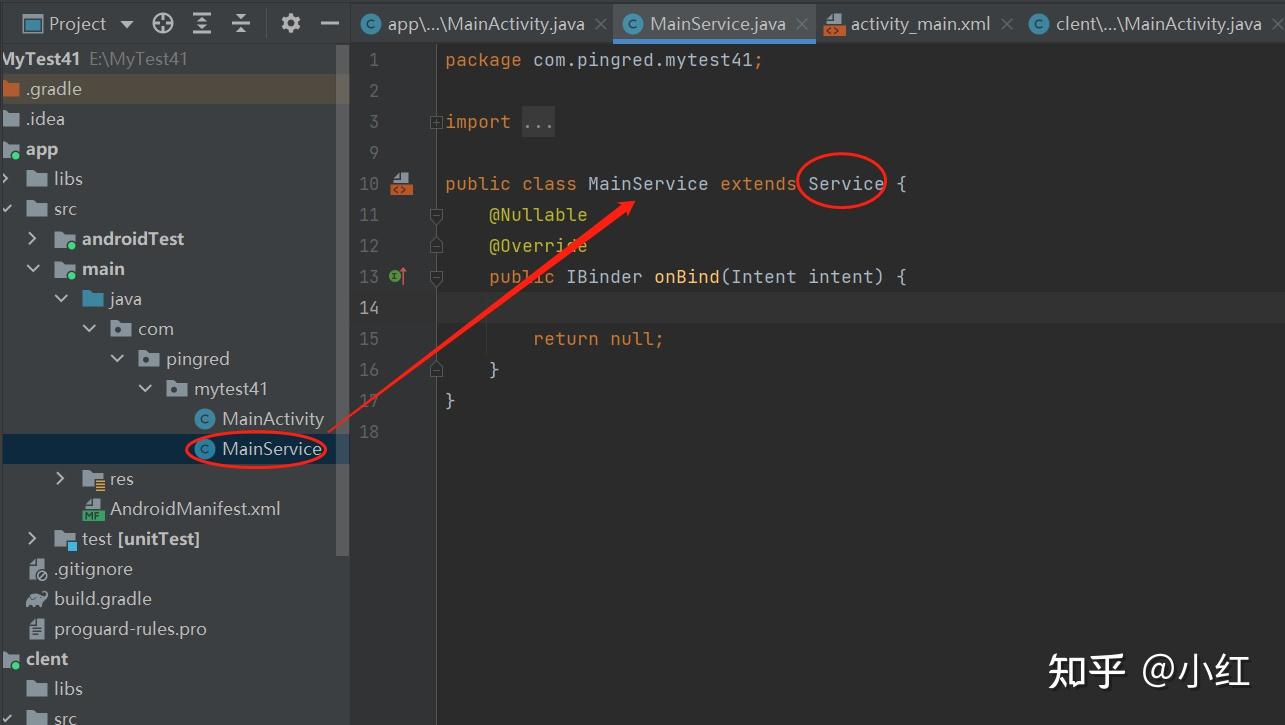1285x725 pixels.
Task: Select the main source folder
Action: point(103,269)
